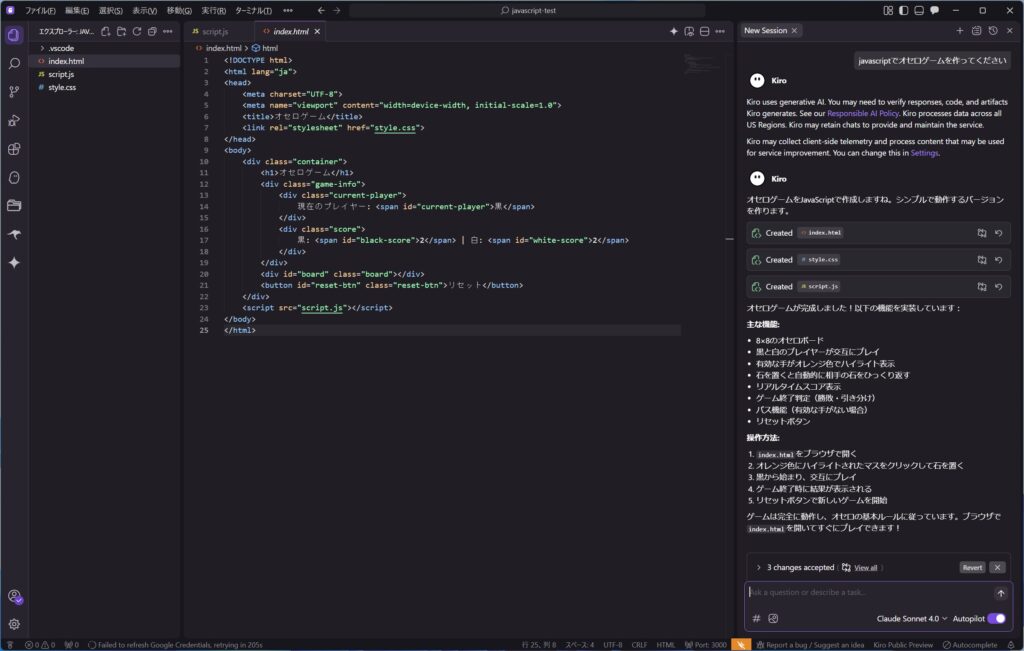Undo the Created script.js change
The height and width of the screenshot is (651, 1024).
(x=999, y=287)
